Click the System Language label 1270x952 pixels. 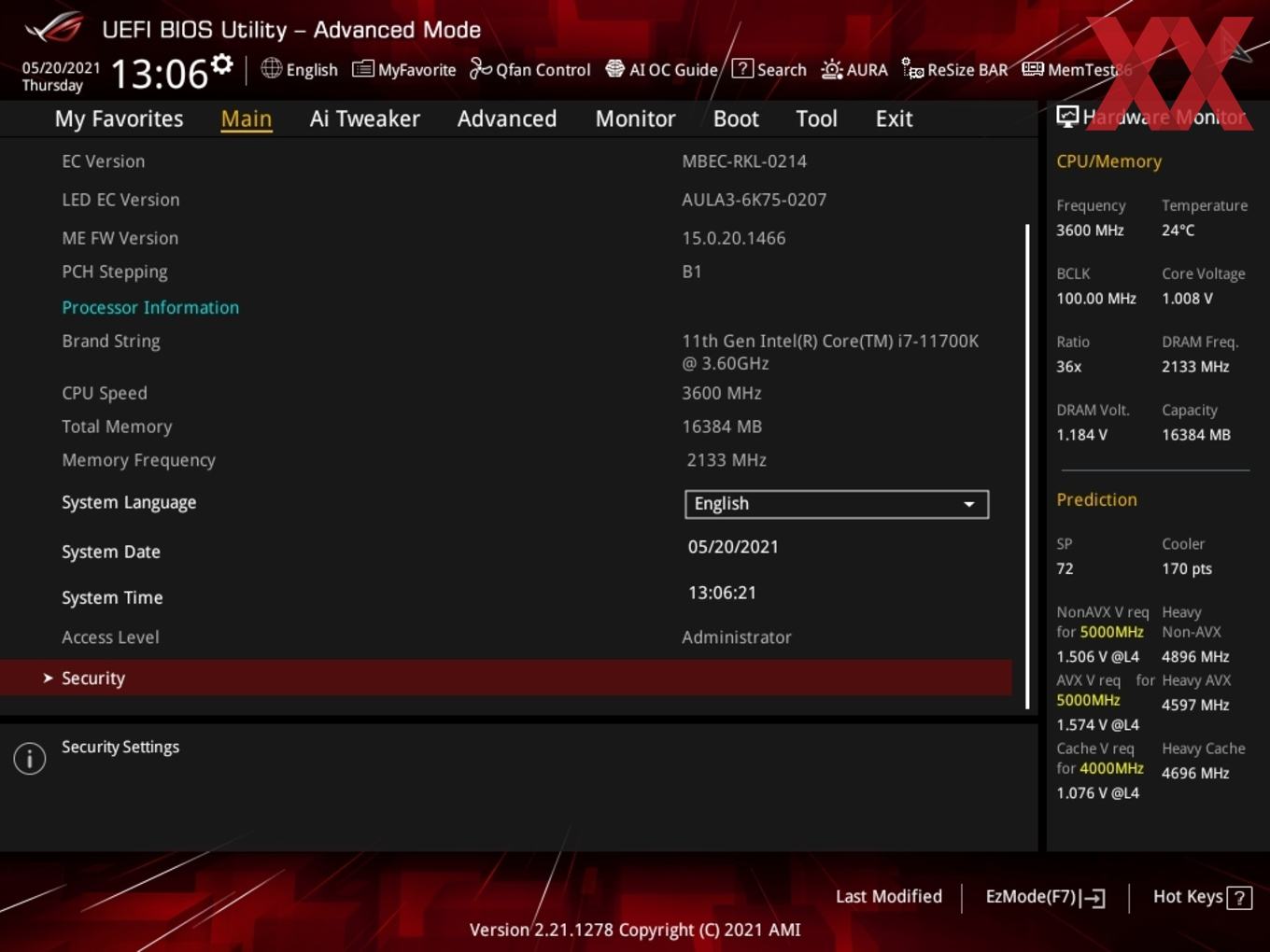129,502
